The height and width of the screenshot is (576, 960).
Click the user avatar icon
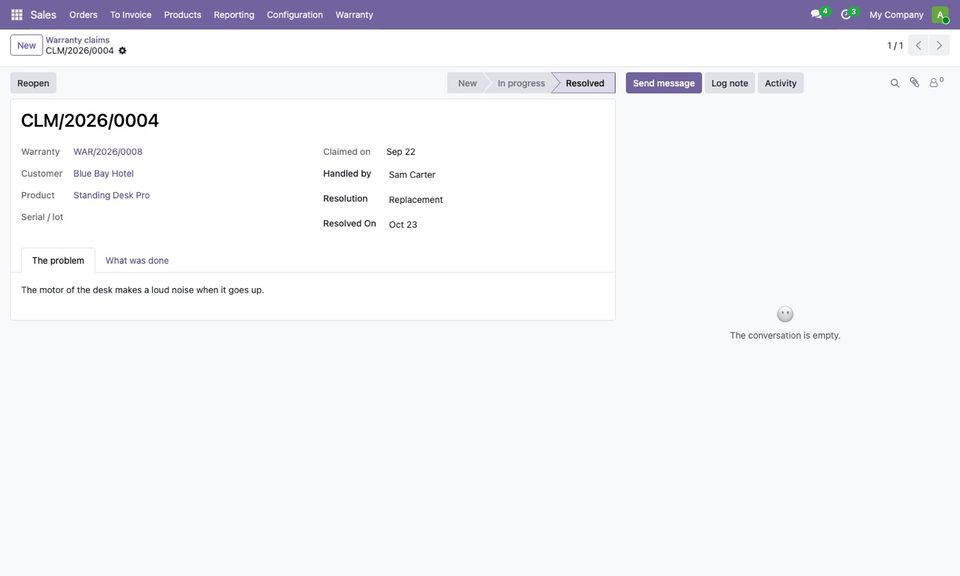click(x=940, y=15)
